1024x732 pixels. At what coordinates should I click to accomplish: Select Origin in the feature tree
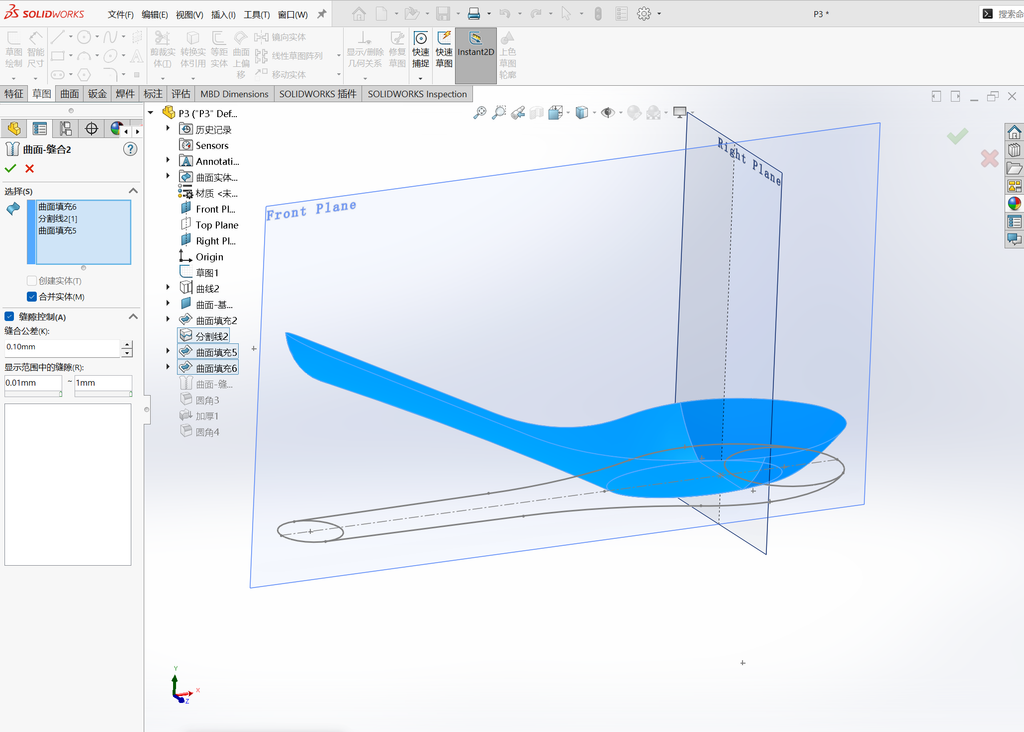pyautogui.click(x=209, y=257)
